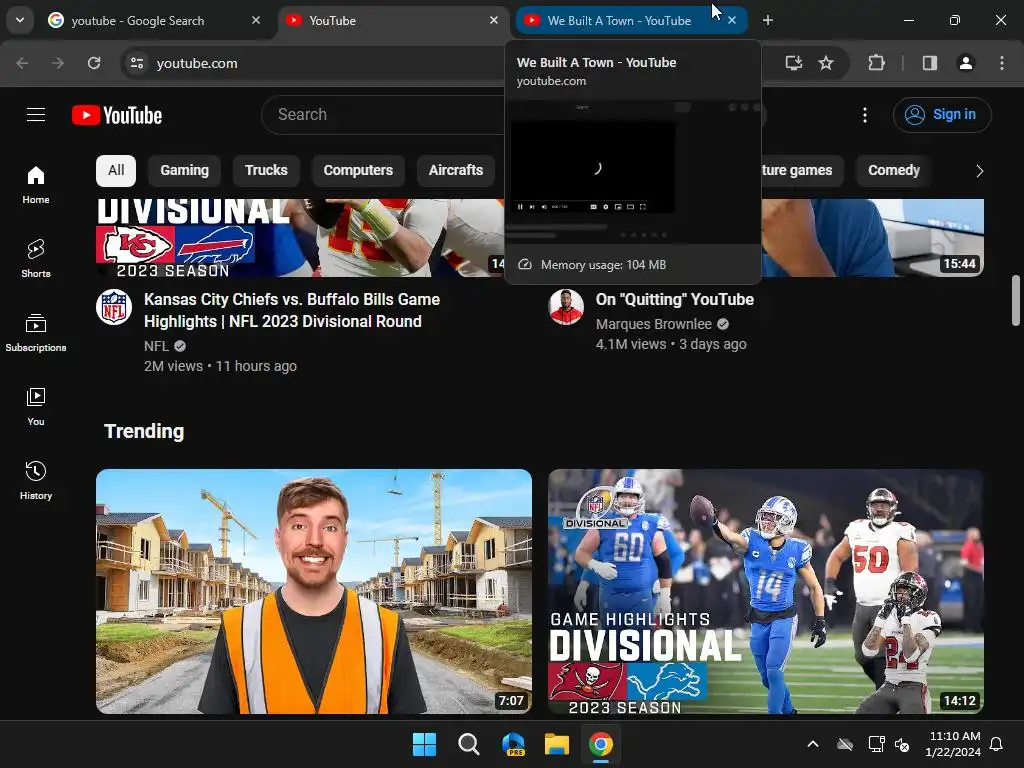Open Subscriptions in the sidebar
Image resolution: width=1024 pixels, height=768 pixels.
pyautogui.click(x=36, y=332)
